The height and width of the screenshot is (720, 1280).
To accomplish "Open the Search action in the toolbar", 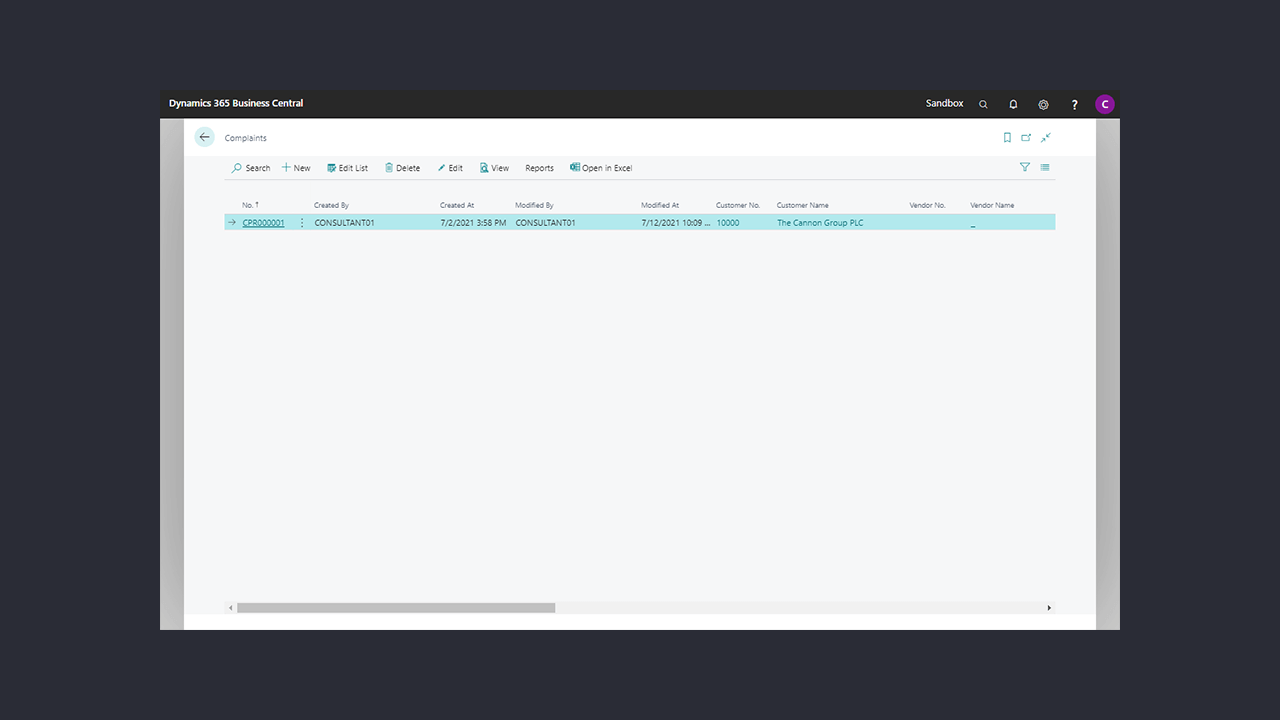I will point(251,168).
